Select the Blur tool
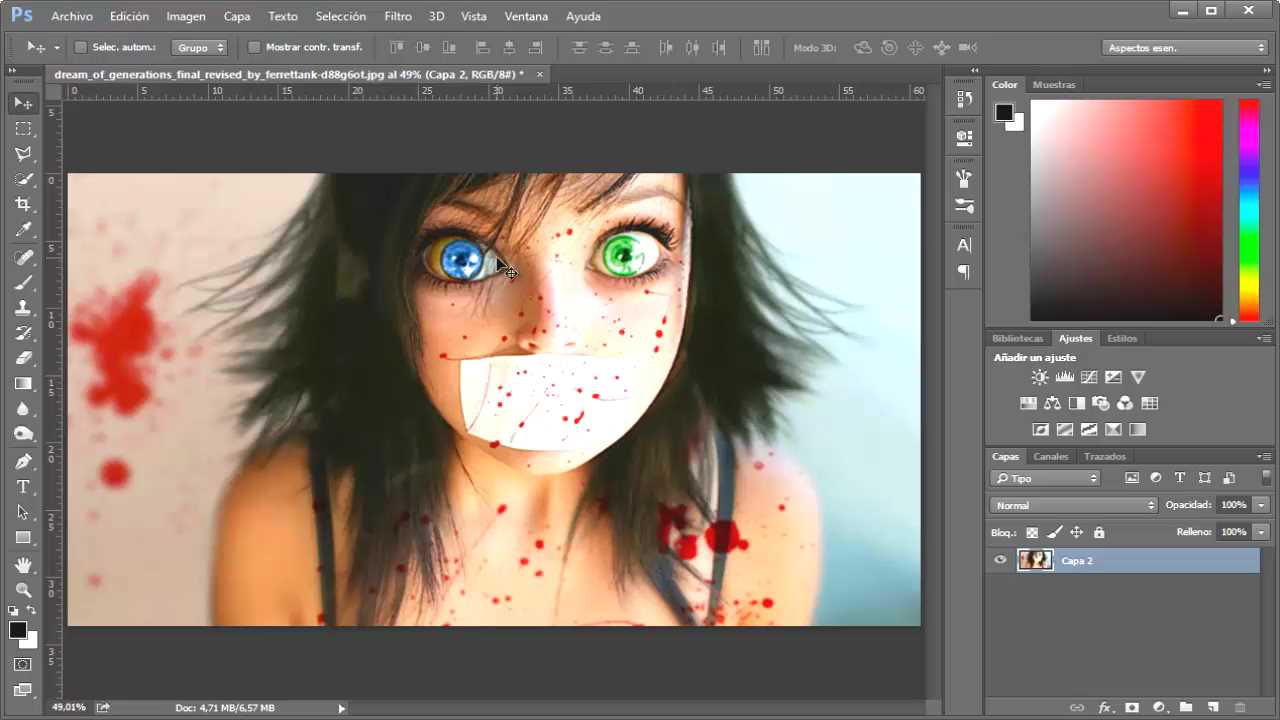This screenshot has height=720, width=1280. click(x=23, y=409)
